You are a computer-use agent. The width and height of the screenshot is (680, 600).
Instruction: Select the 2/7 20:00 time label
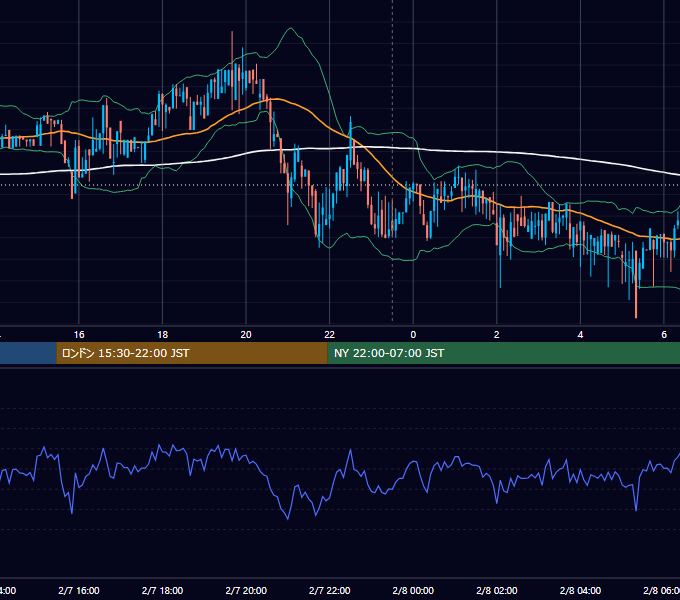pyautogui.click(x=246, y=590)
